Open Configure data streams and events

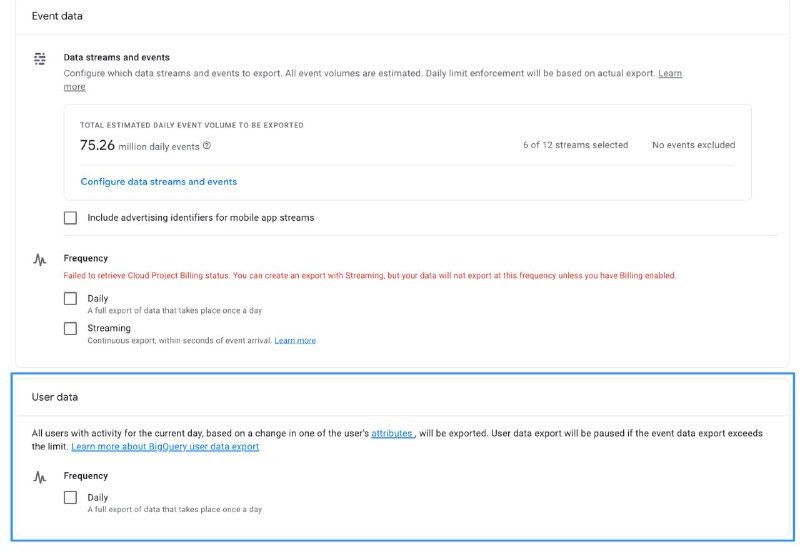coord(159,182)
